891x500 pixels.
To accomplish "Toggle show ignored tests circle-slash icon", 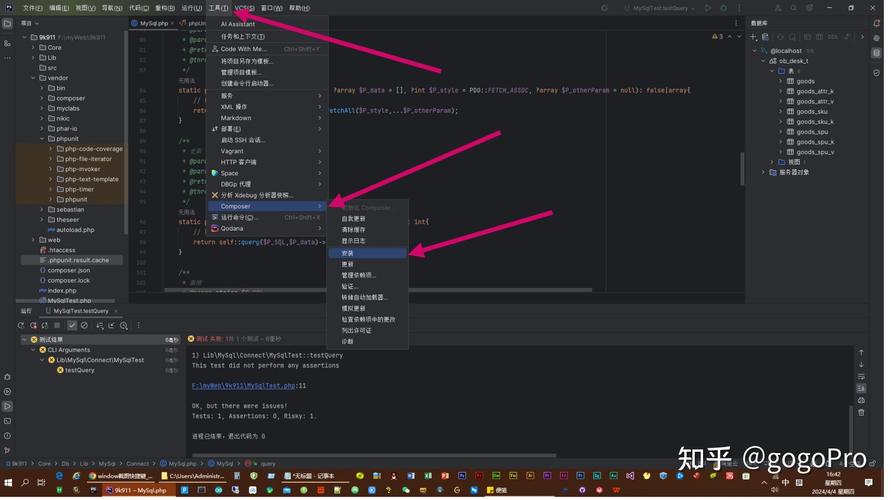I will tap(84, 327).
